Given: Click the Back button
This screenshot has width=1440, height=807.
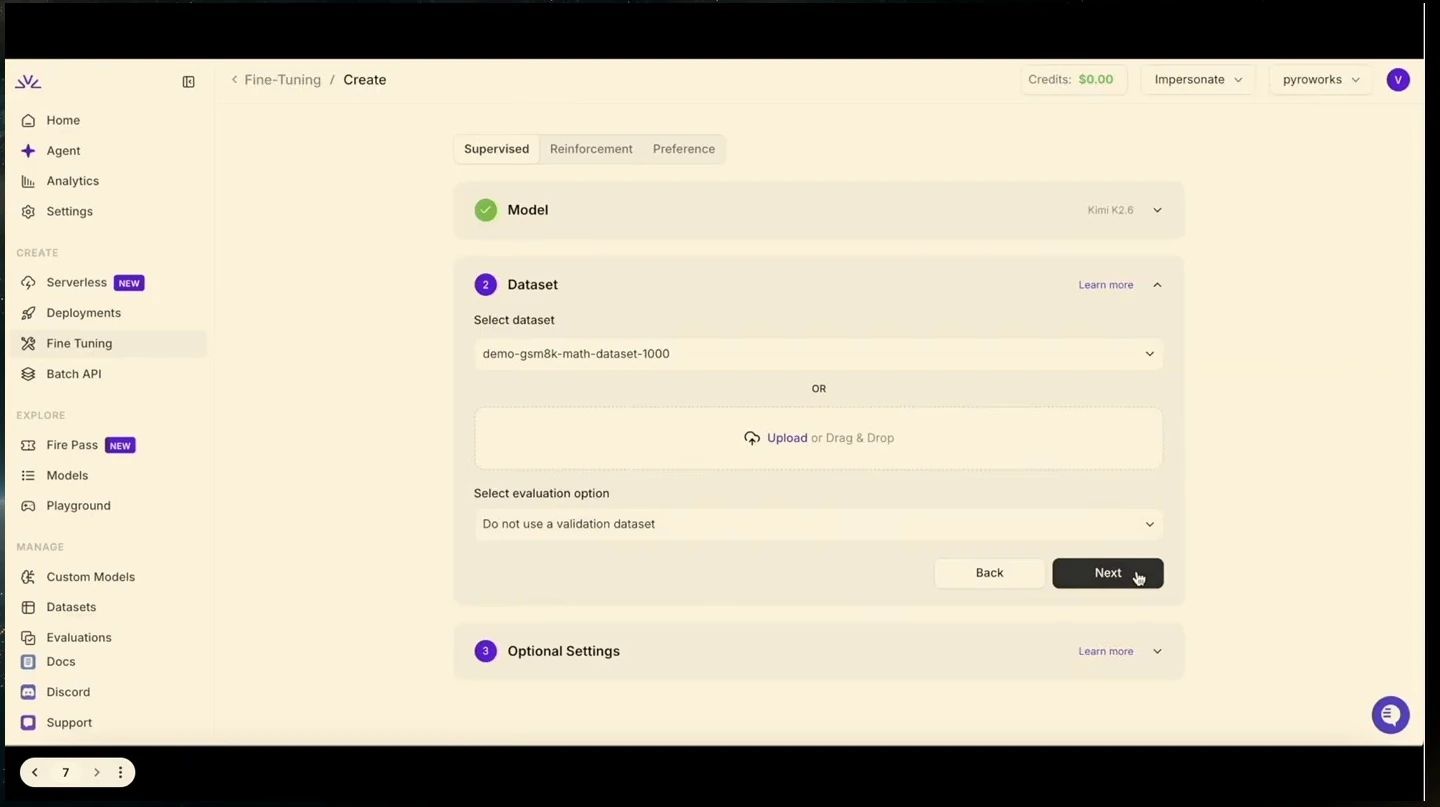Looking at the screenshot, I should tap(989, 573).
